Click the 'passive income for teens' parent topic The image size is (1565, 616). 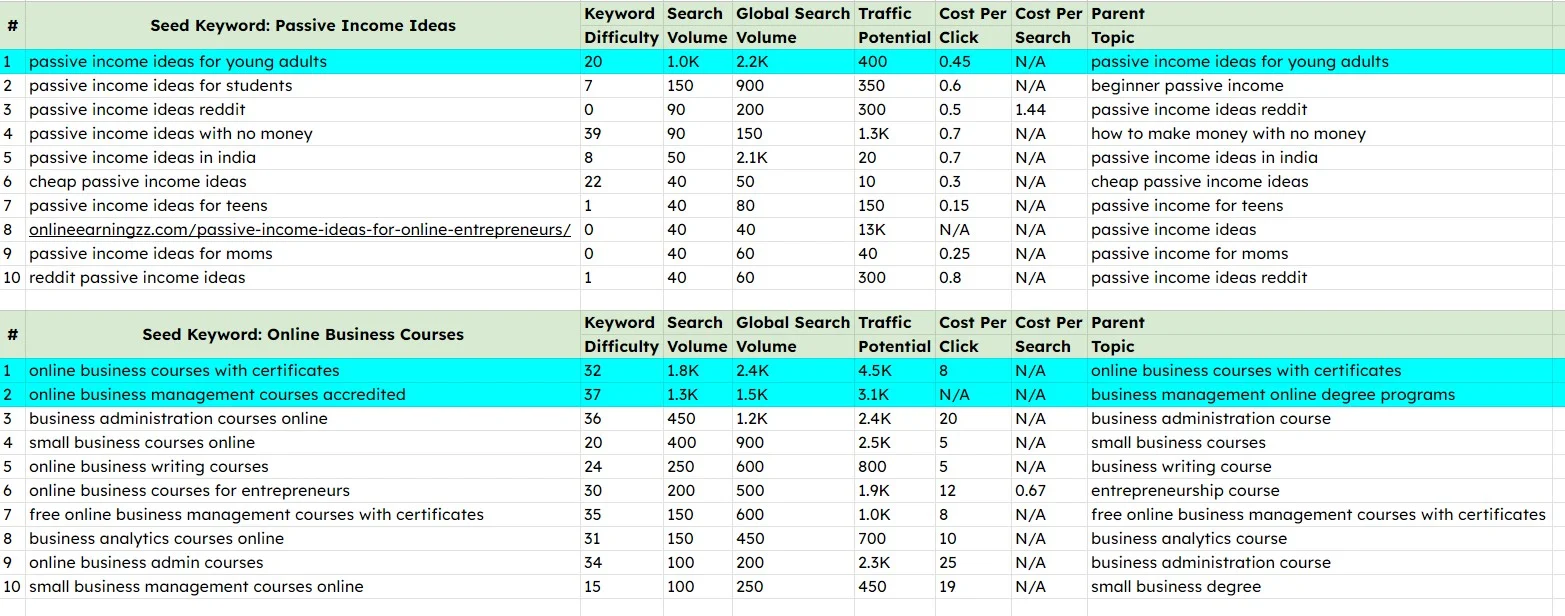(x=1187, y=206)
